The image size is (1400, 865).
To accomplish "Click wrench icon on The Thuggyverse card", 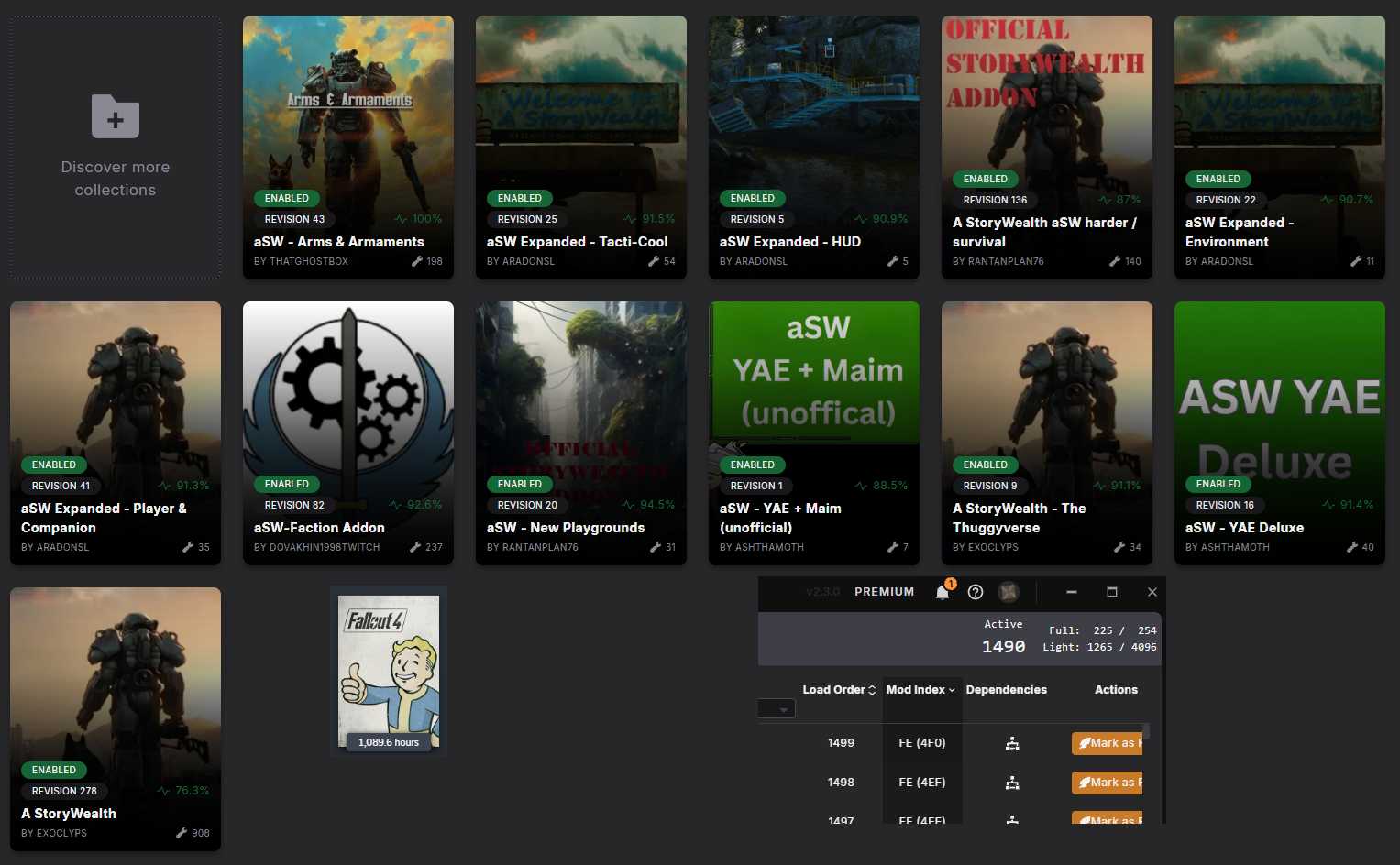I will (1119, 547).
